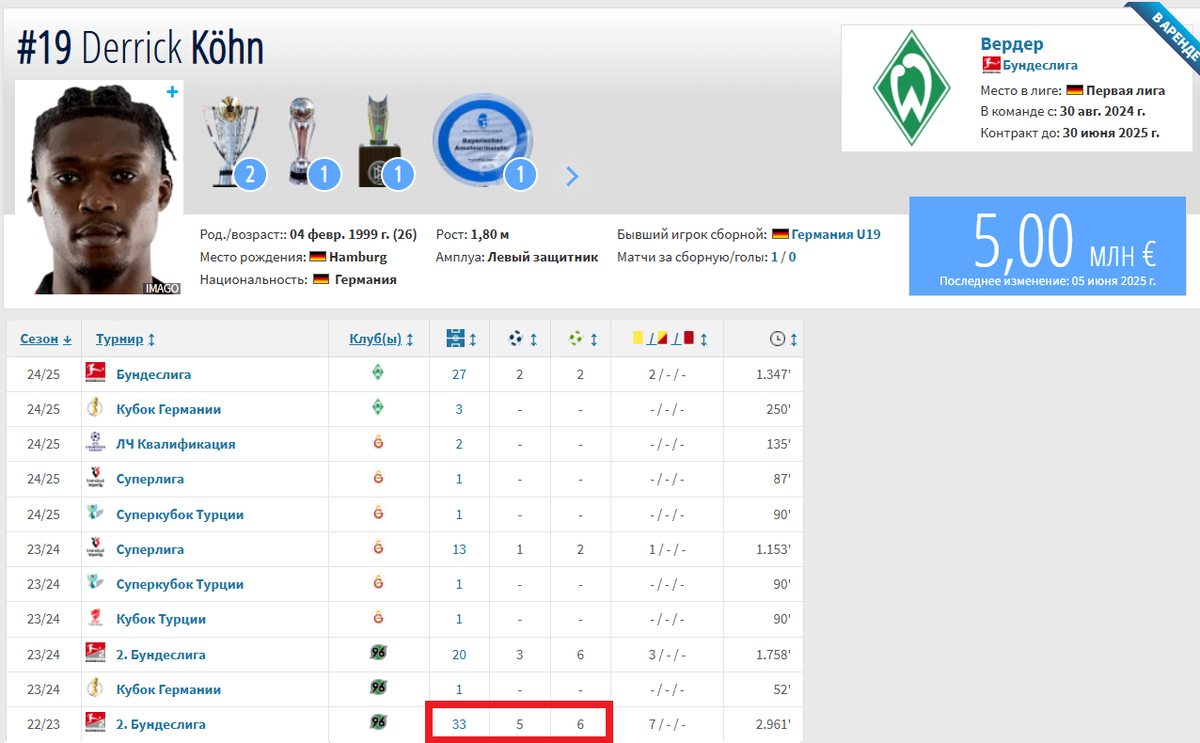Viewport: 1200px width, 743px height.
Task: Click Galatasaray crest in ЛЧ Квалификация row
Action: (x=378, y=442)
